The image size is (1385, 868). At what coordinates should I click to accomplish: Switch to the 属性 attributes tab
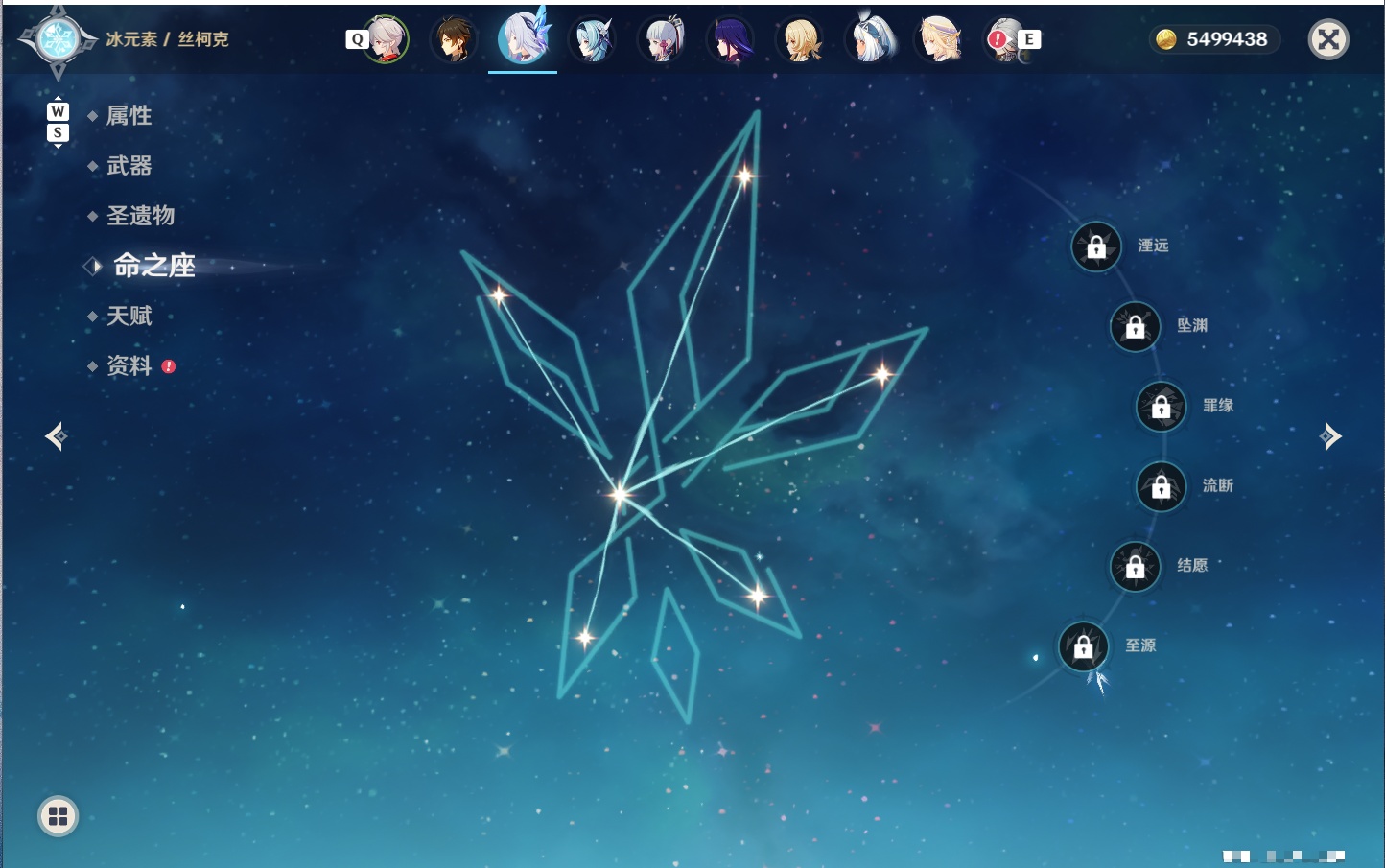129,116
